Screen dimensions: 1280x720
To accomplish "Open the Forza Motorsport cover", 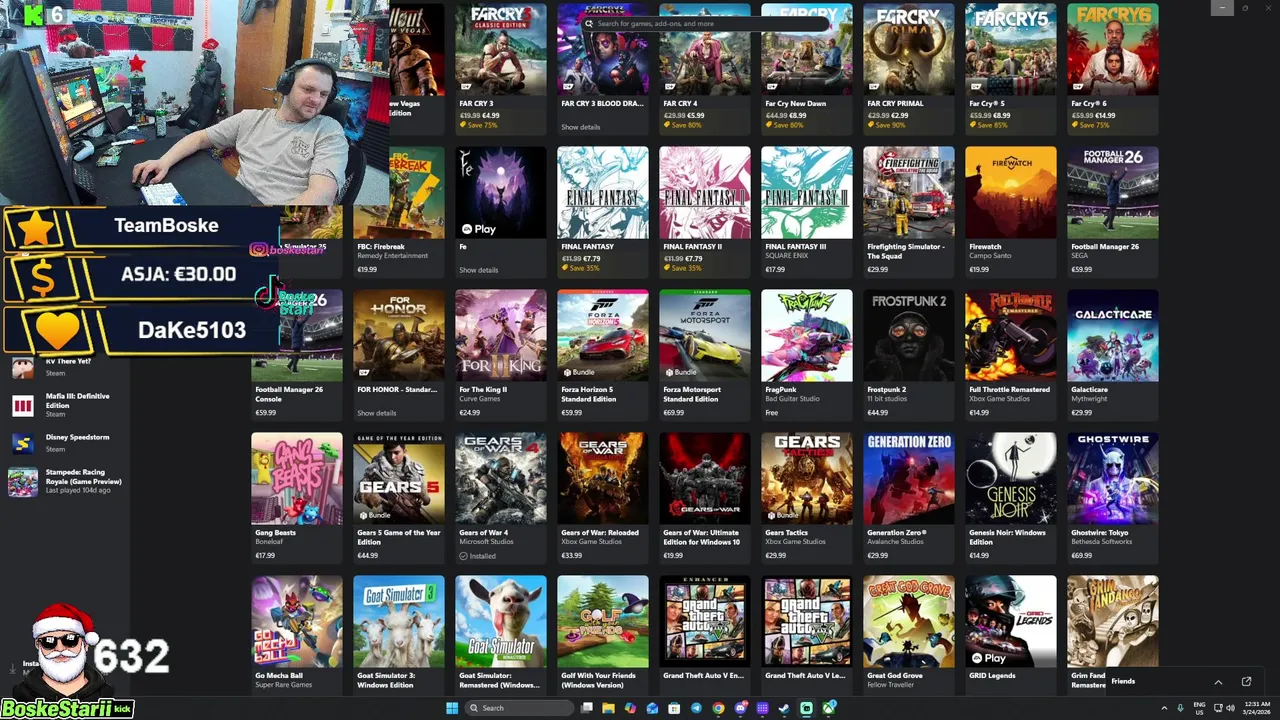I will coord(705,335).
